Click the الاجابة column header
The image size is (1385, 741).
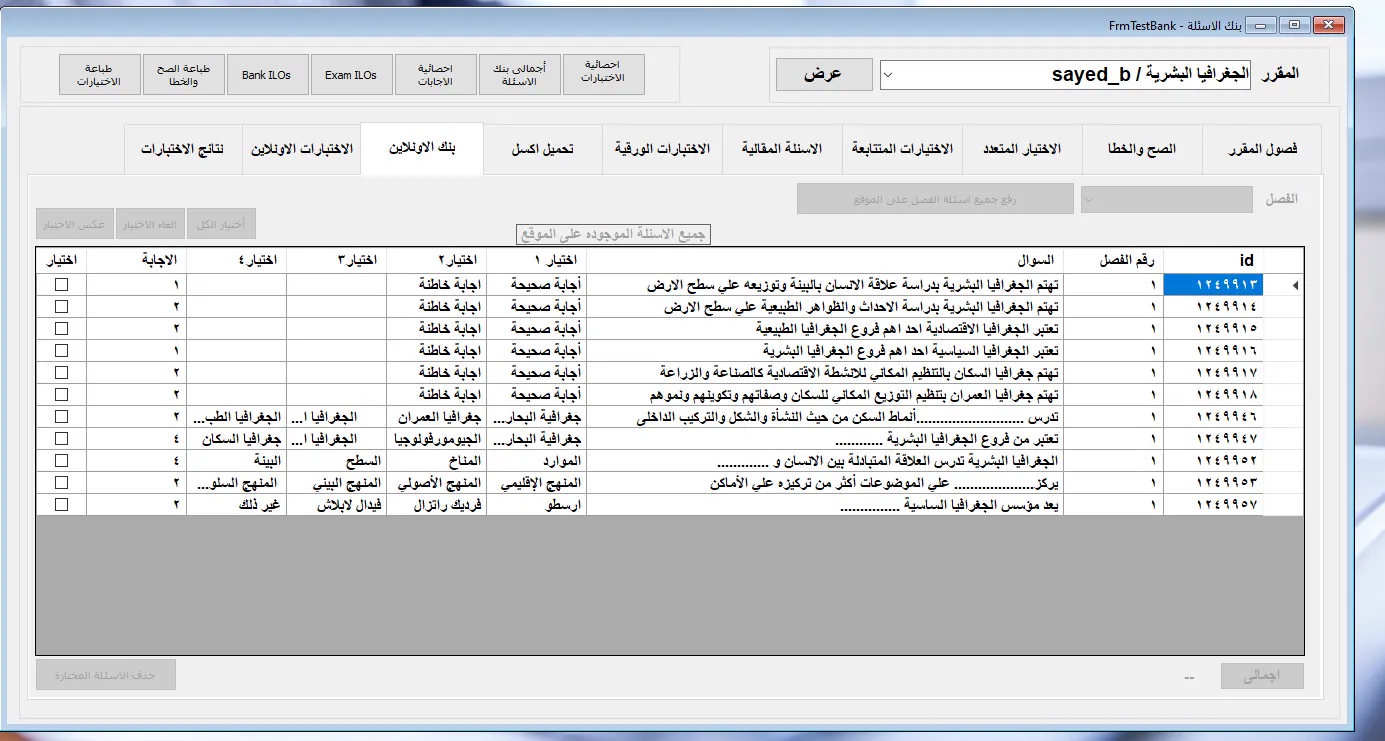[x=137, y=260]
